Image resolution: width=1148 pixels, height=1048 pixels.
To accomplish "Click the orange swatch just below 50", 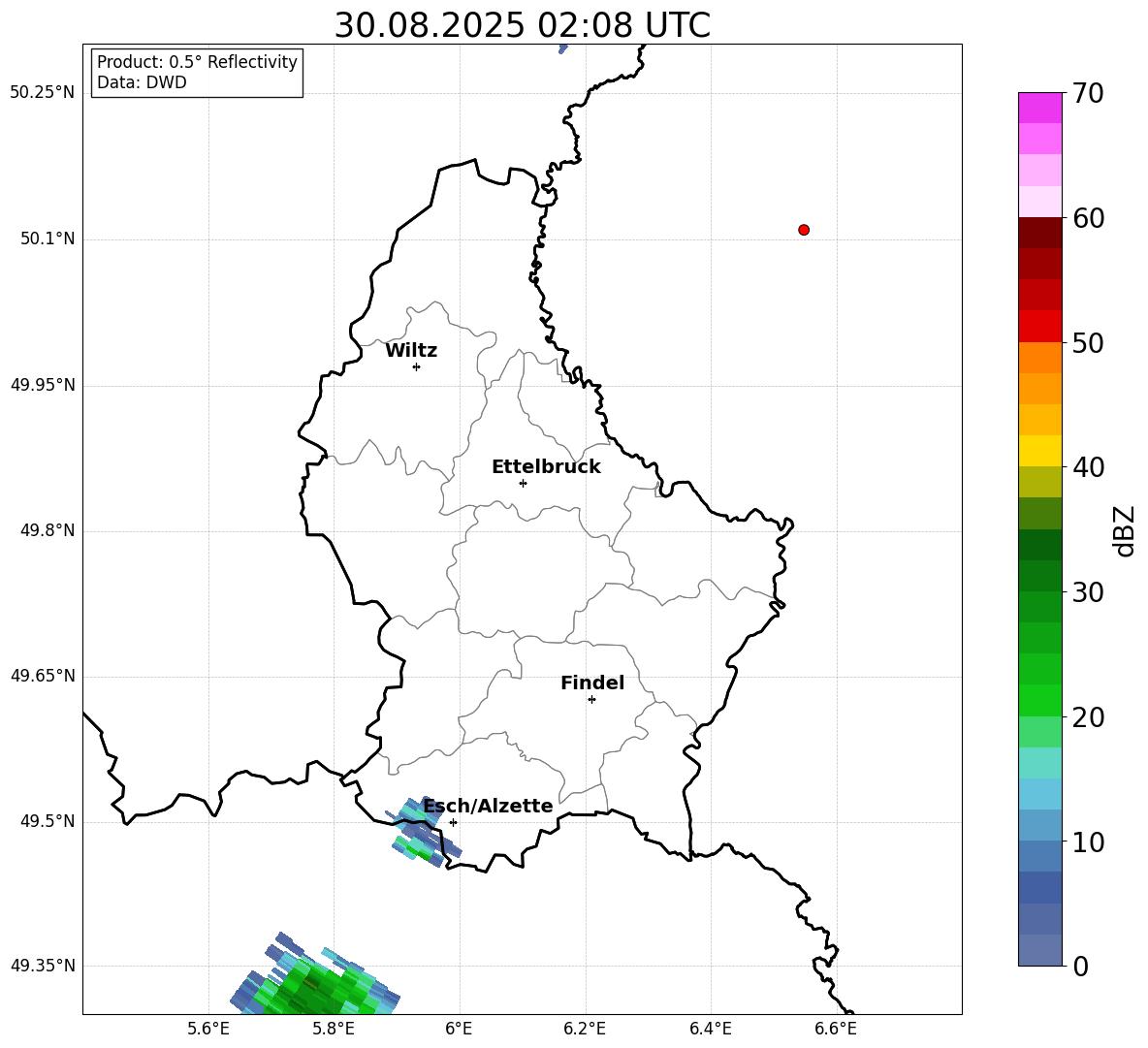I will [x=1040, y=358].
